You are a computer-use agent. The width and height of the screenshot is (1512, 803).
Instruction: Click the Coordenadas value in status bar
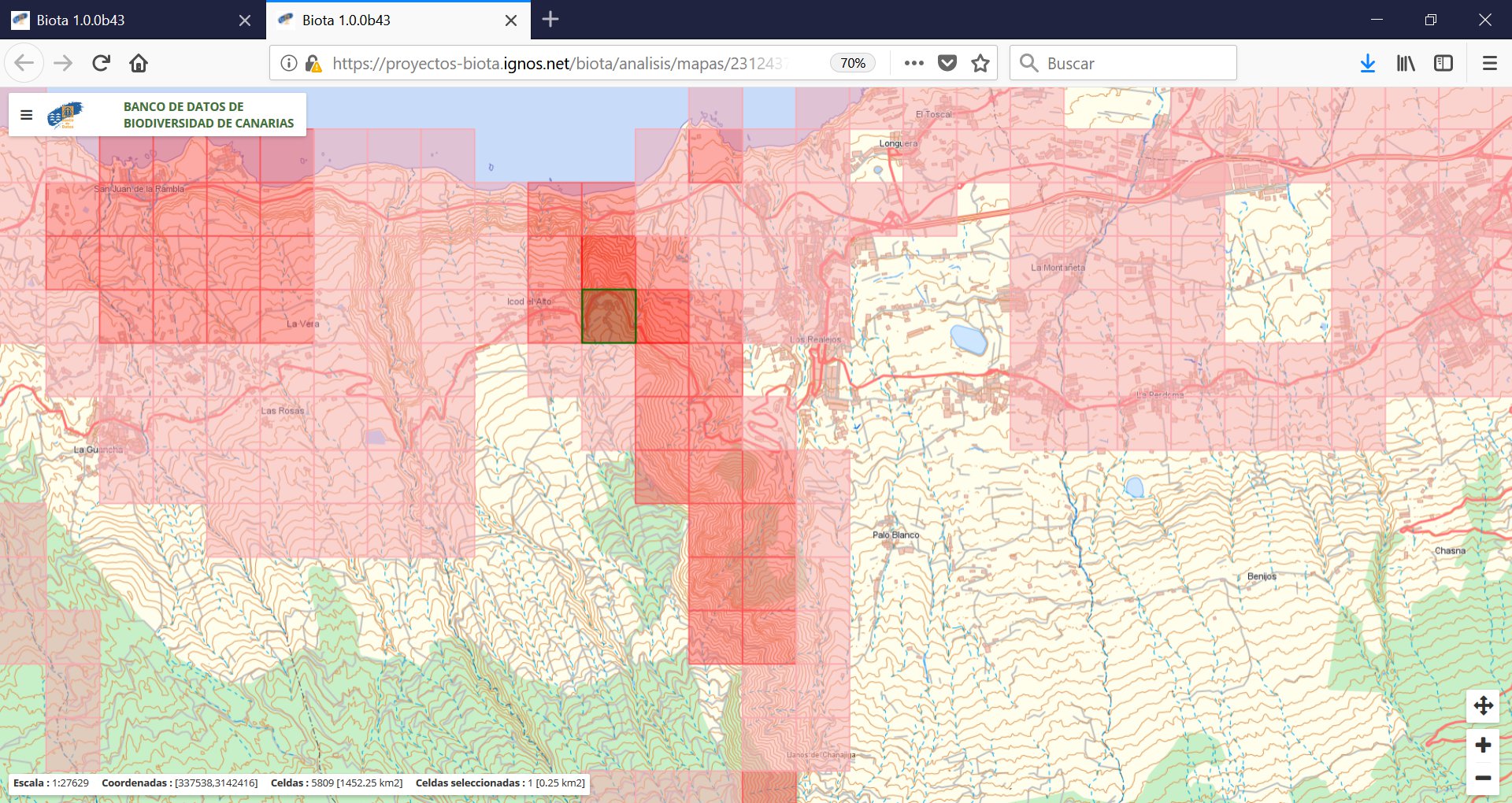coord(180,783)
